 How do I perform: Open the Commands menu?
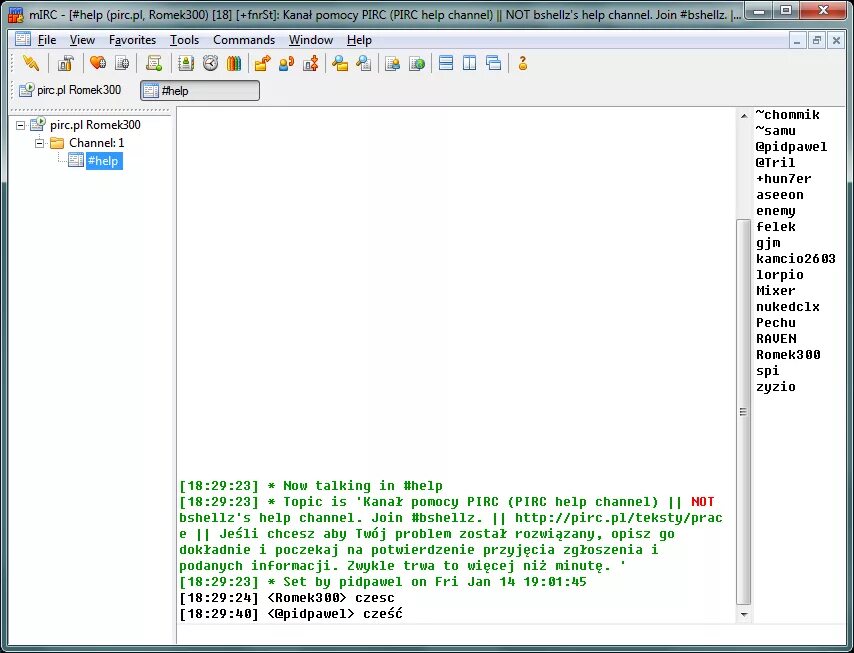point(244,40)
